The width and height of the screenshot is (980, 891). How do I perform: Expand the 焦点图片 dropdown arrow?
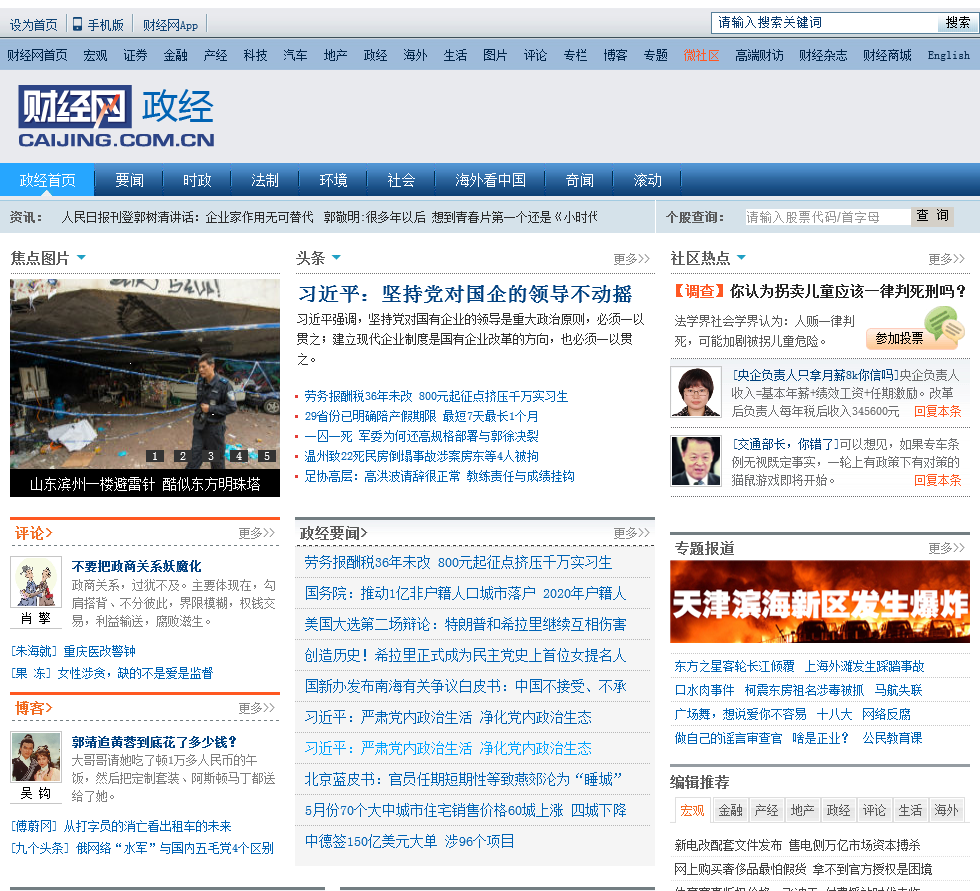[81, 257]
